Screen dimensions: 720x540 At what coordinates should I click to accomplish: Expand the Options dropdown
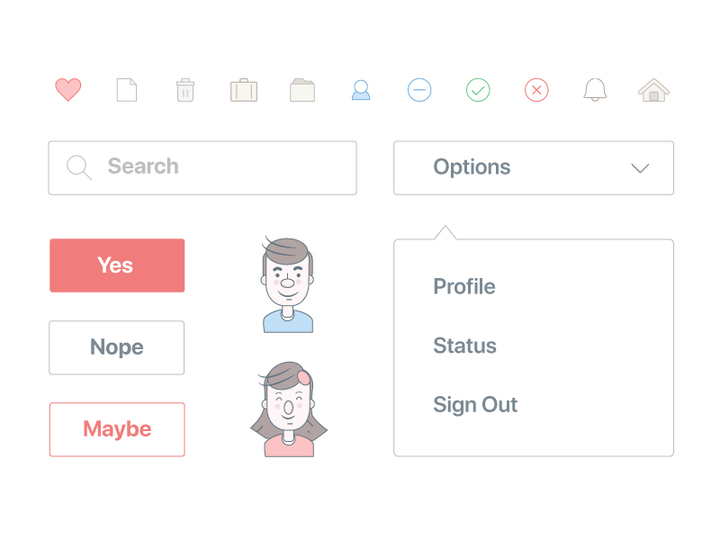tap(533, 167)
